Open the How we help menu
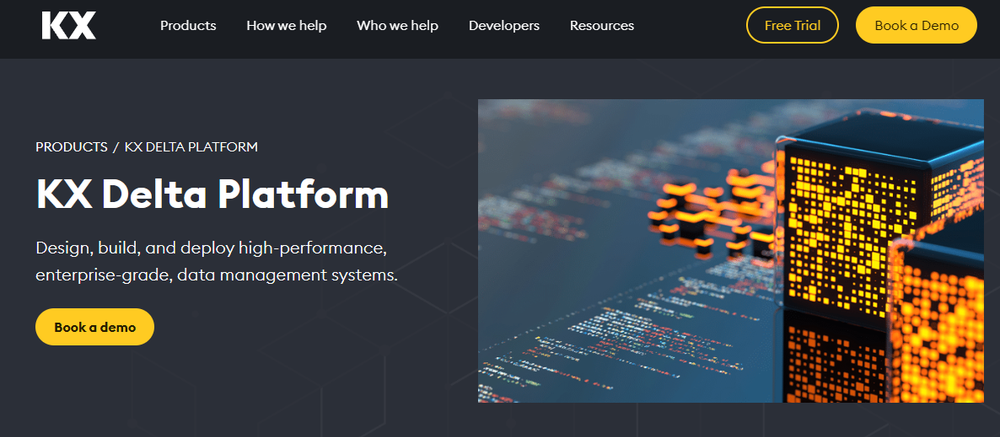This screenshot has height=437, width=1000. click(286, 26)
